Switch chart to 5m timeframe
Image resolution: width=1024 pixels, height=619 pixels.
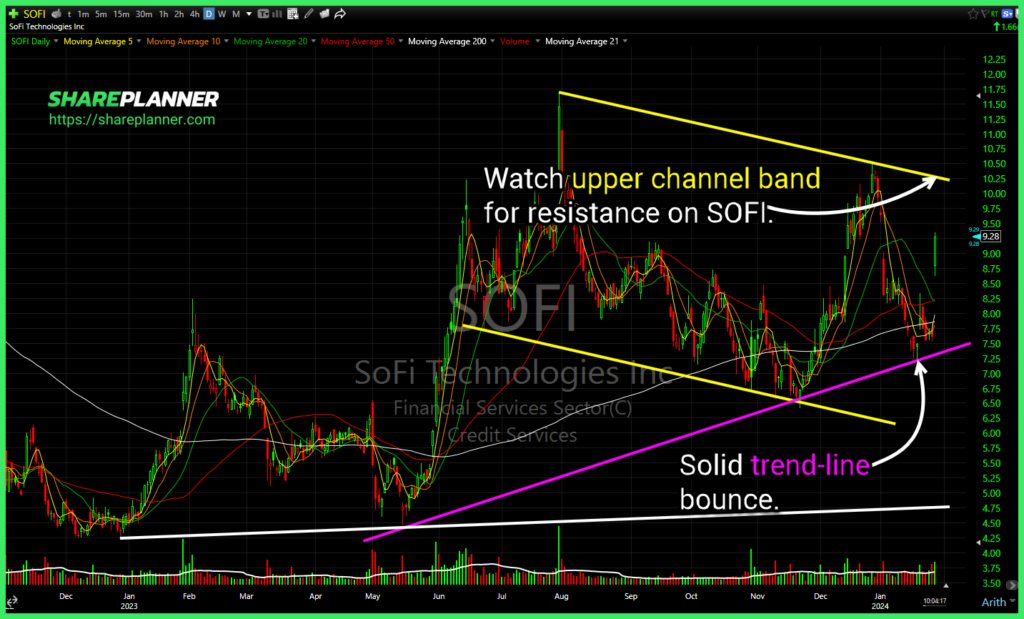(x=101, y=14)
